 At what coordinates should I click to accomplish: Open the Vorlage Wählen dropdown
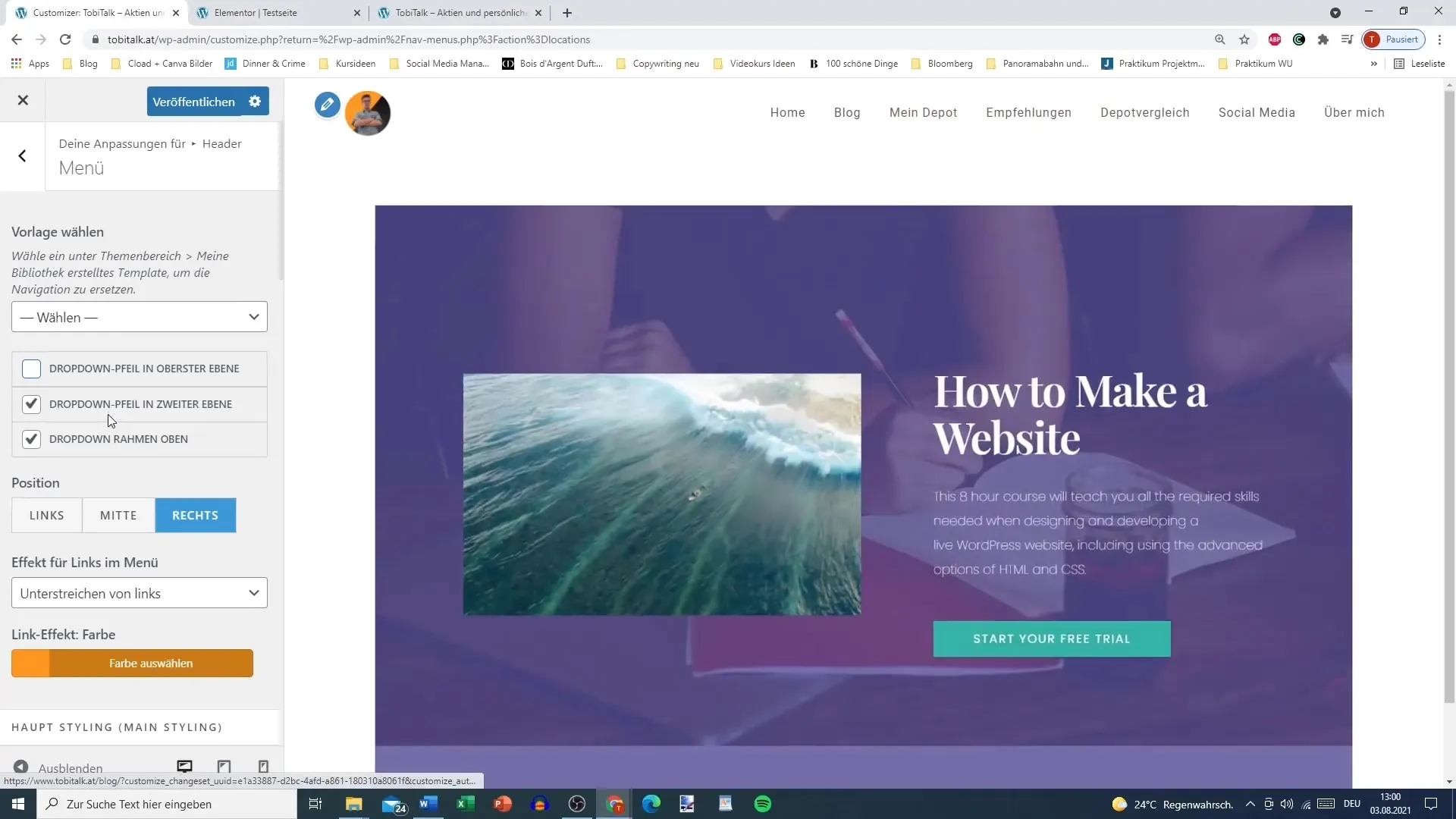[x=140, y=317]
